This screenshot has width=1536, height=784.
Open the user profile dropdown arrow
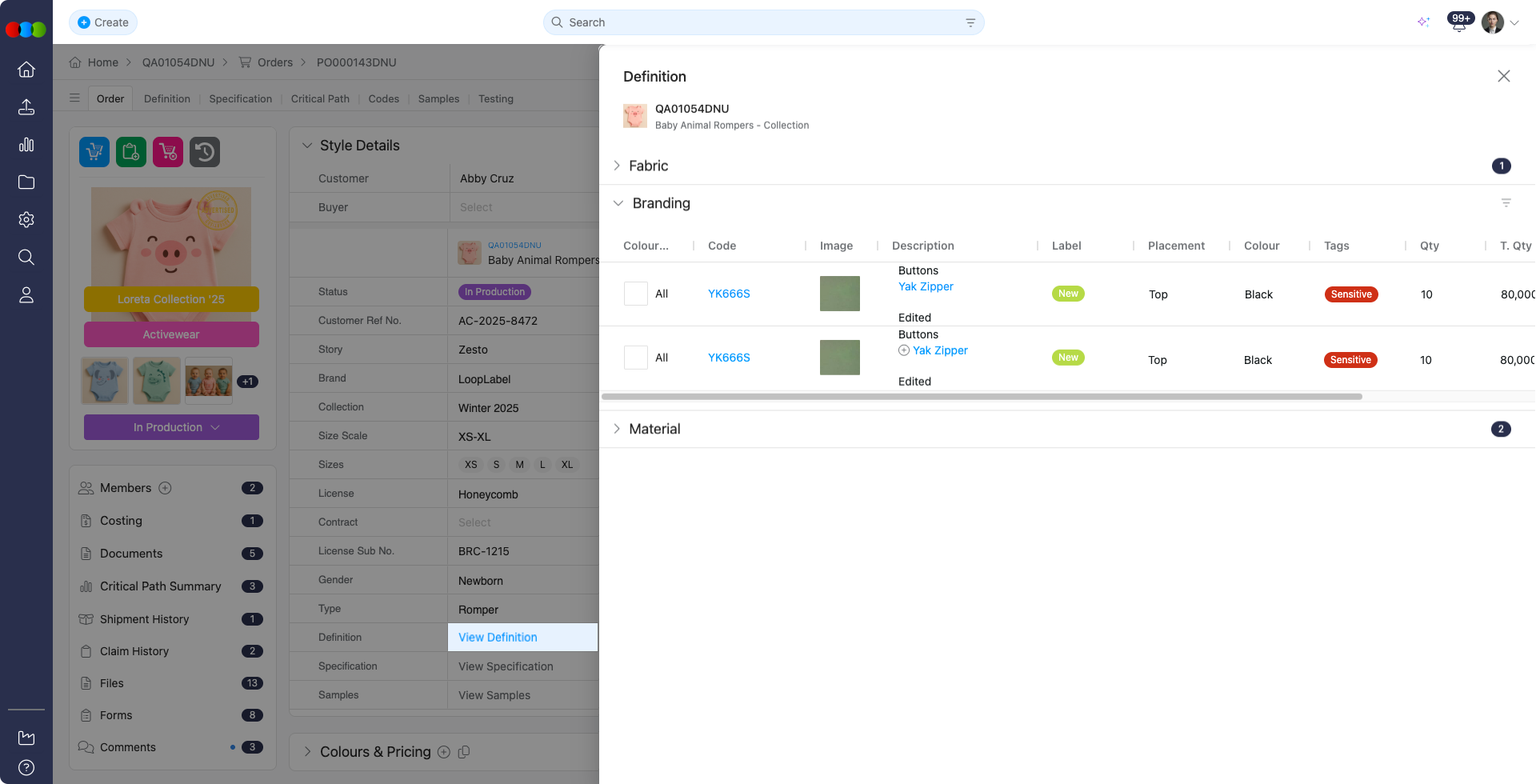pyautogui.click(x=1514, y=23)
